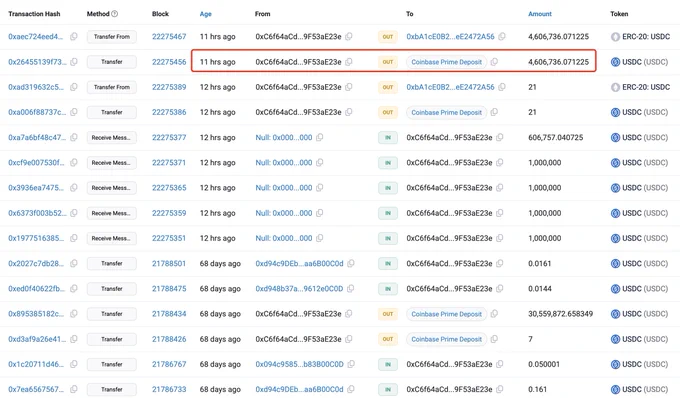Open block 22275359
The height and width of the screenshot is (398, 680).
click(x=169, y=213)
